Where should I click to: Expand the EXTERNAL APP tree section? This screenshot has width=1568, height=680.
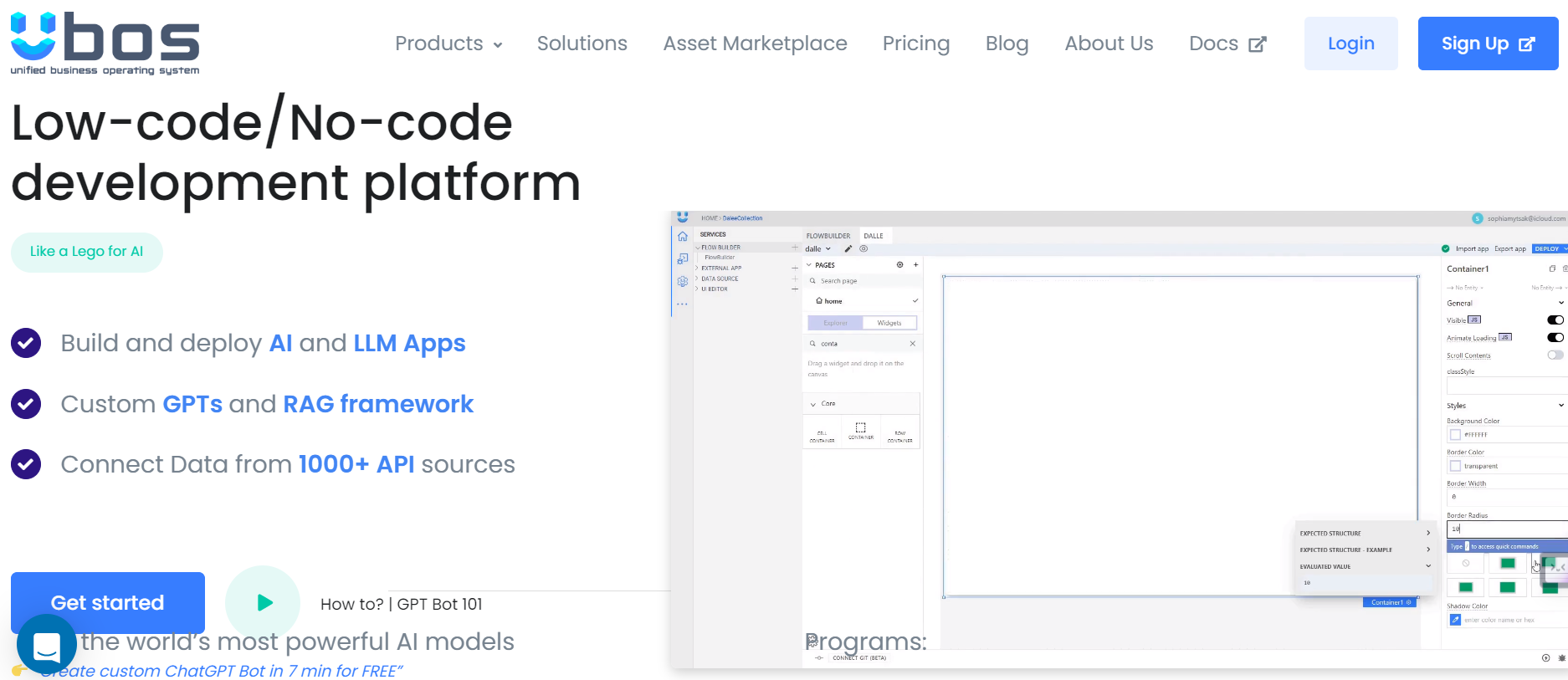(x=697, y=268)
